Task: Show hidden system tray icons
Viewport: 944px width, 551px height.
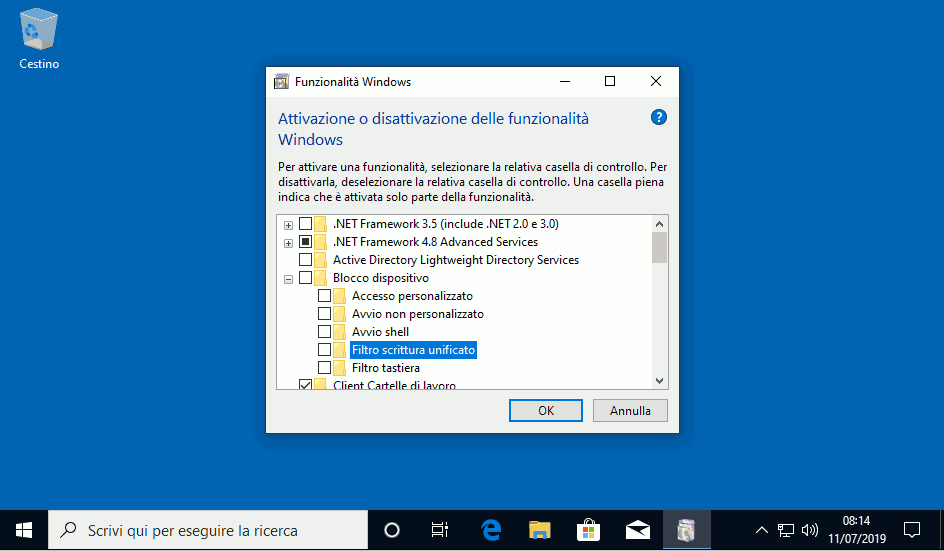Action: click(x=762, y=531)
